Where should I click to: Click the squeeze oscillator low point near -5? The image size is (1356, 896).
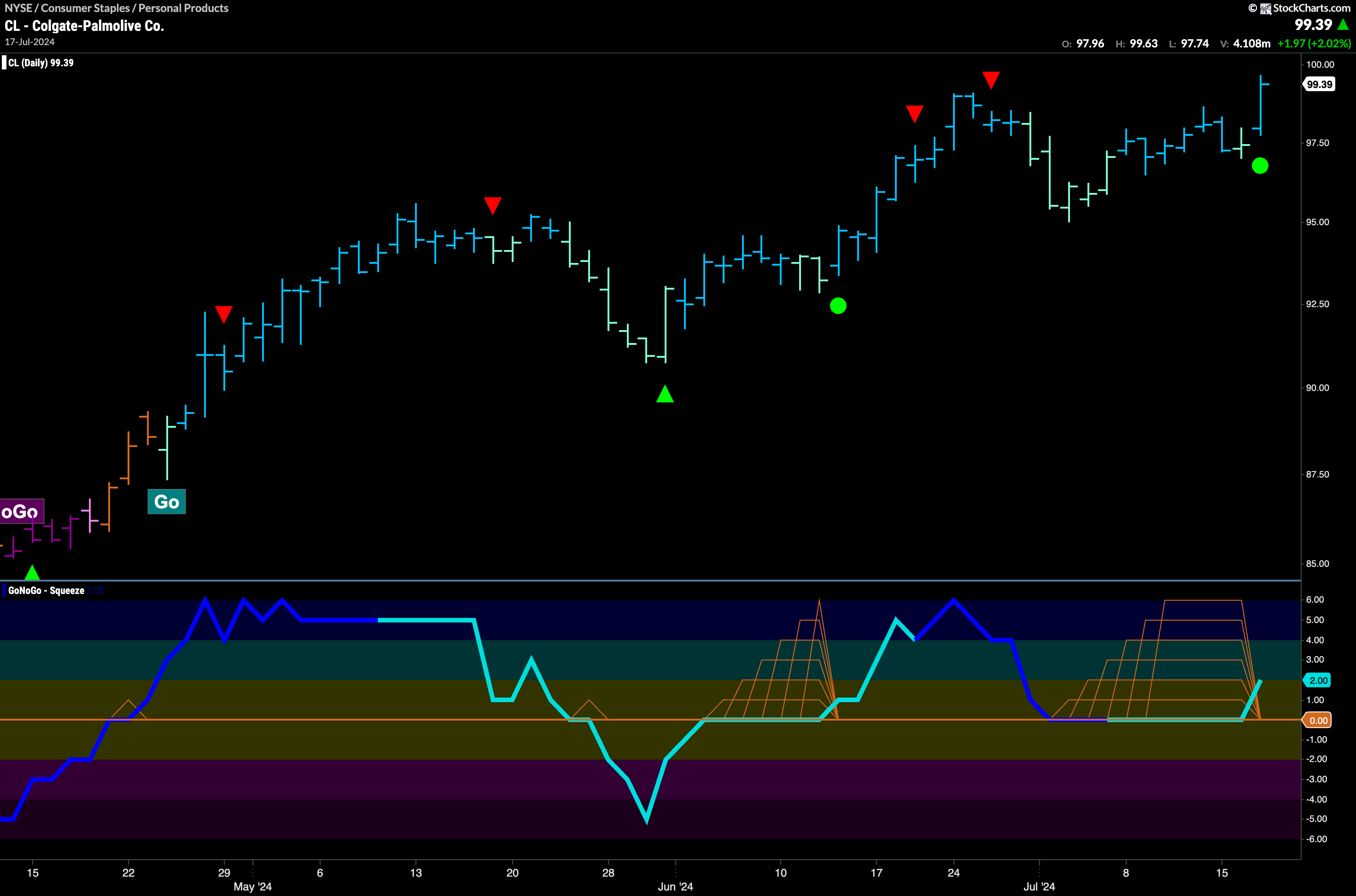647,820
